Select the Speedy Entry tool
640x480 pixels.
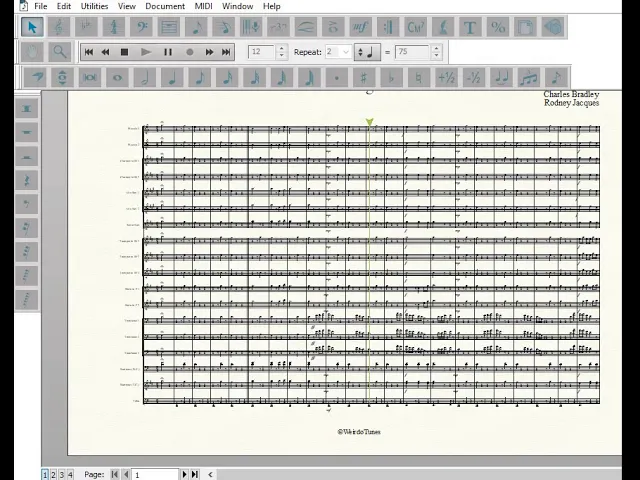point(224,27)
